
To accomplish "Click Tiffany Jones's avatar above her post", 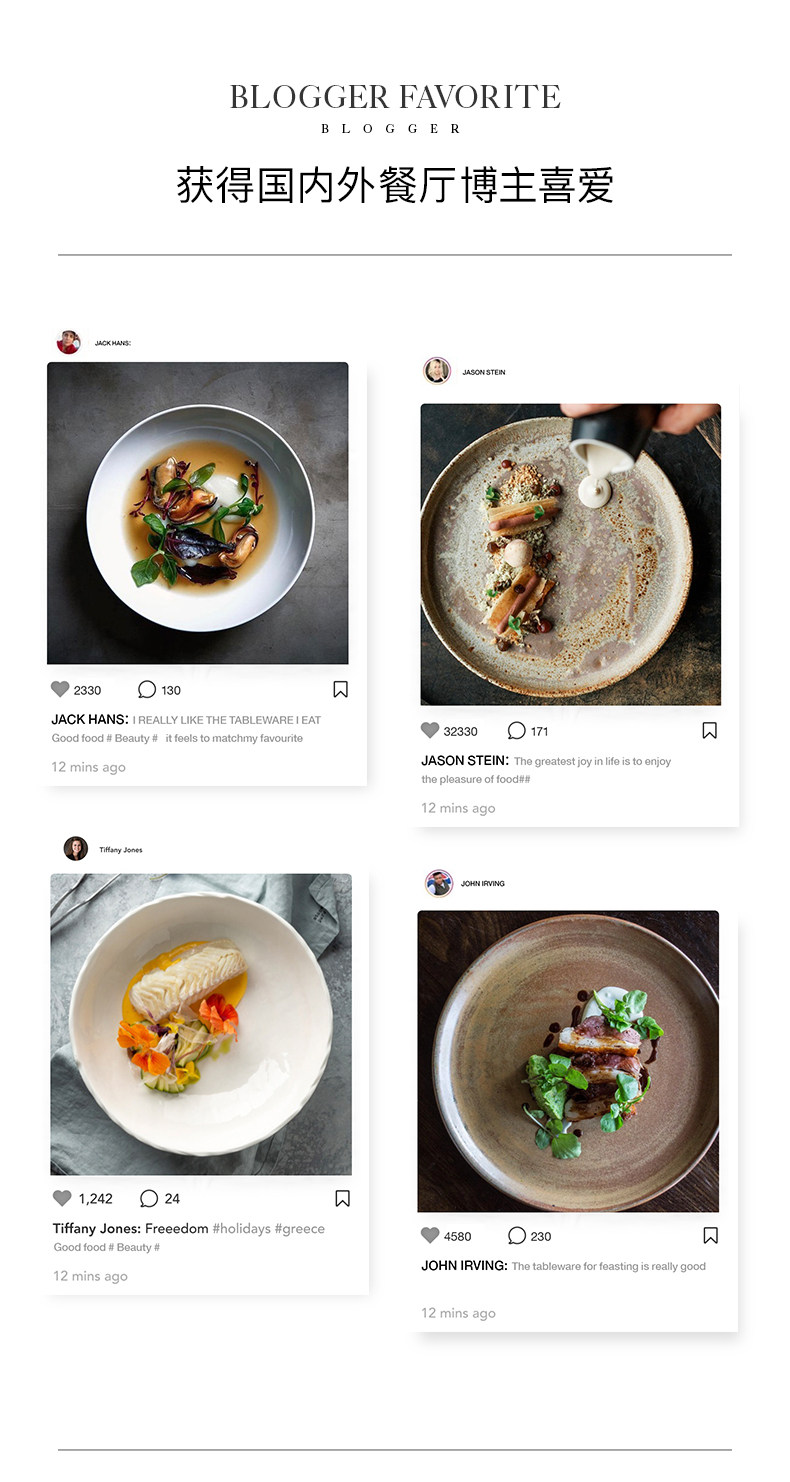I will click(76, 849).
